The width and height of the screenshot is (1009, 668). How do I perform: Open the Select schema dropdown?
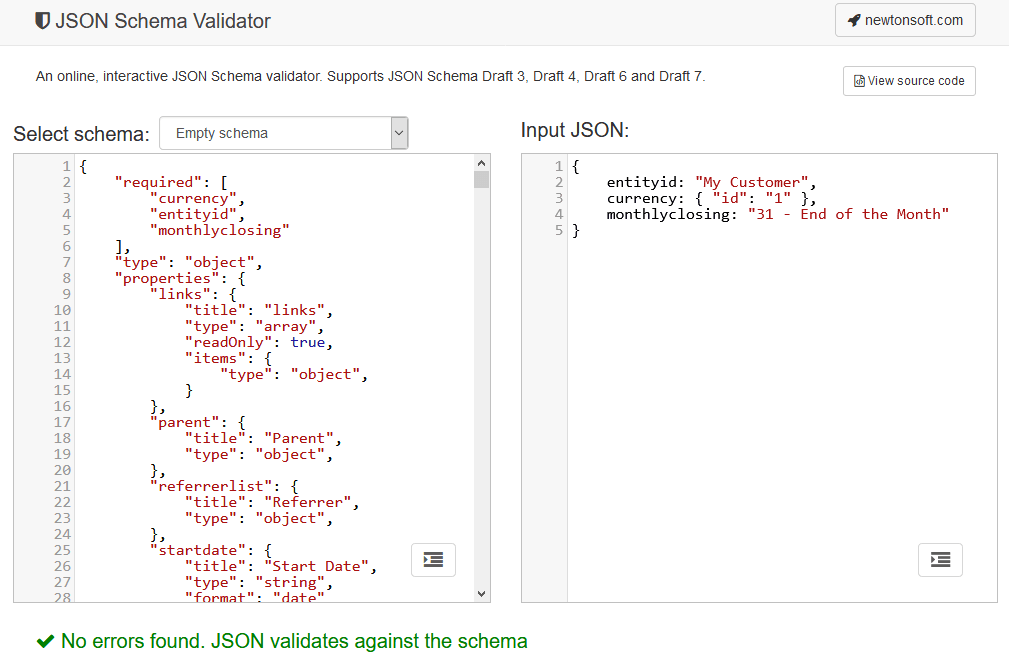pos(284,133)
